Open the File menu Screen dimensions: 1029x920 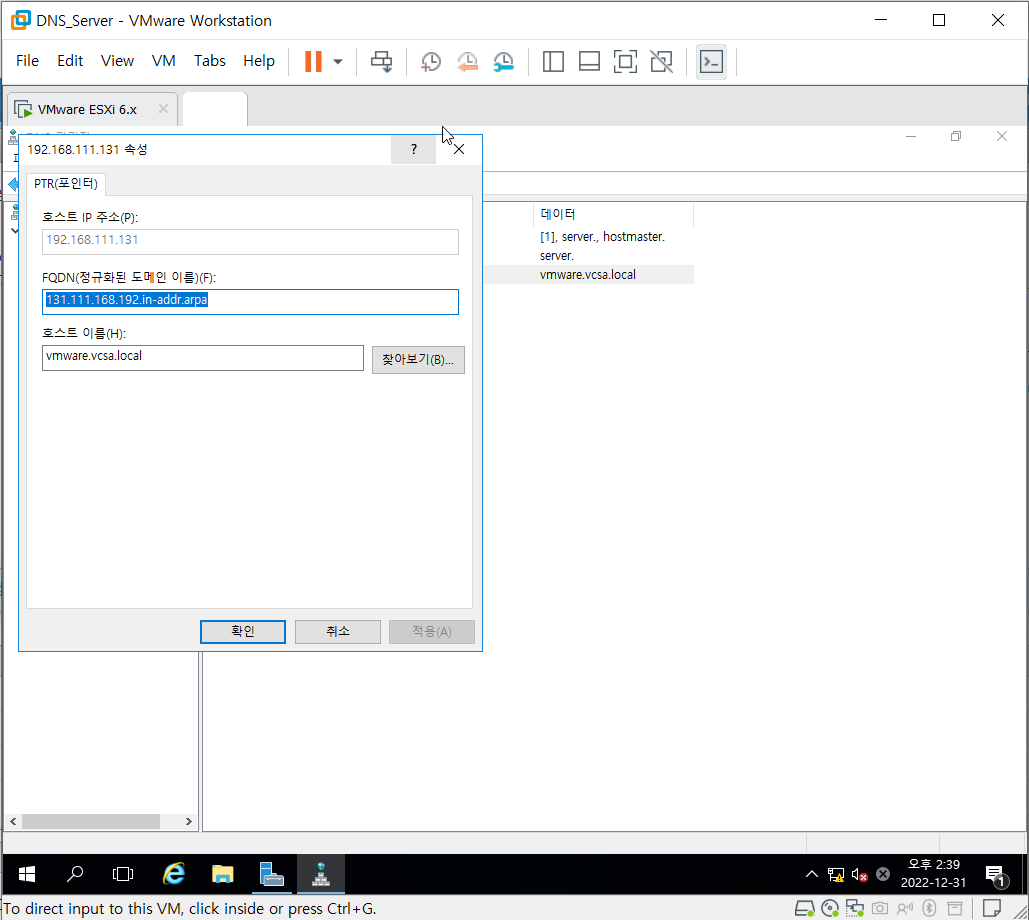pyautogui.click(x=27, y=60)
